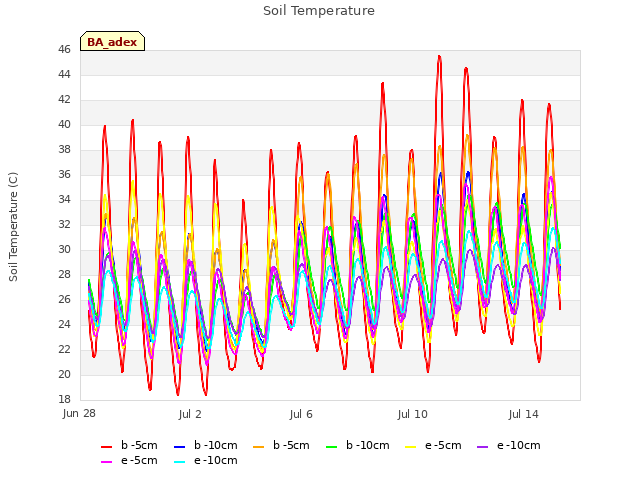Click the orange b -5cm legend swatch
Viewport: 640px width, 480px height.
[x=259, y=447]
